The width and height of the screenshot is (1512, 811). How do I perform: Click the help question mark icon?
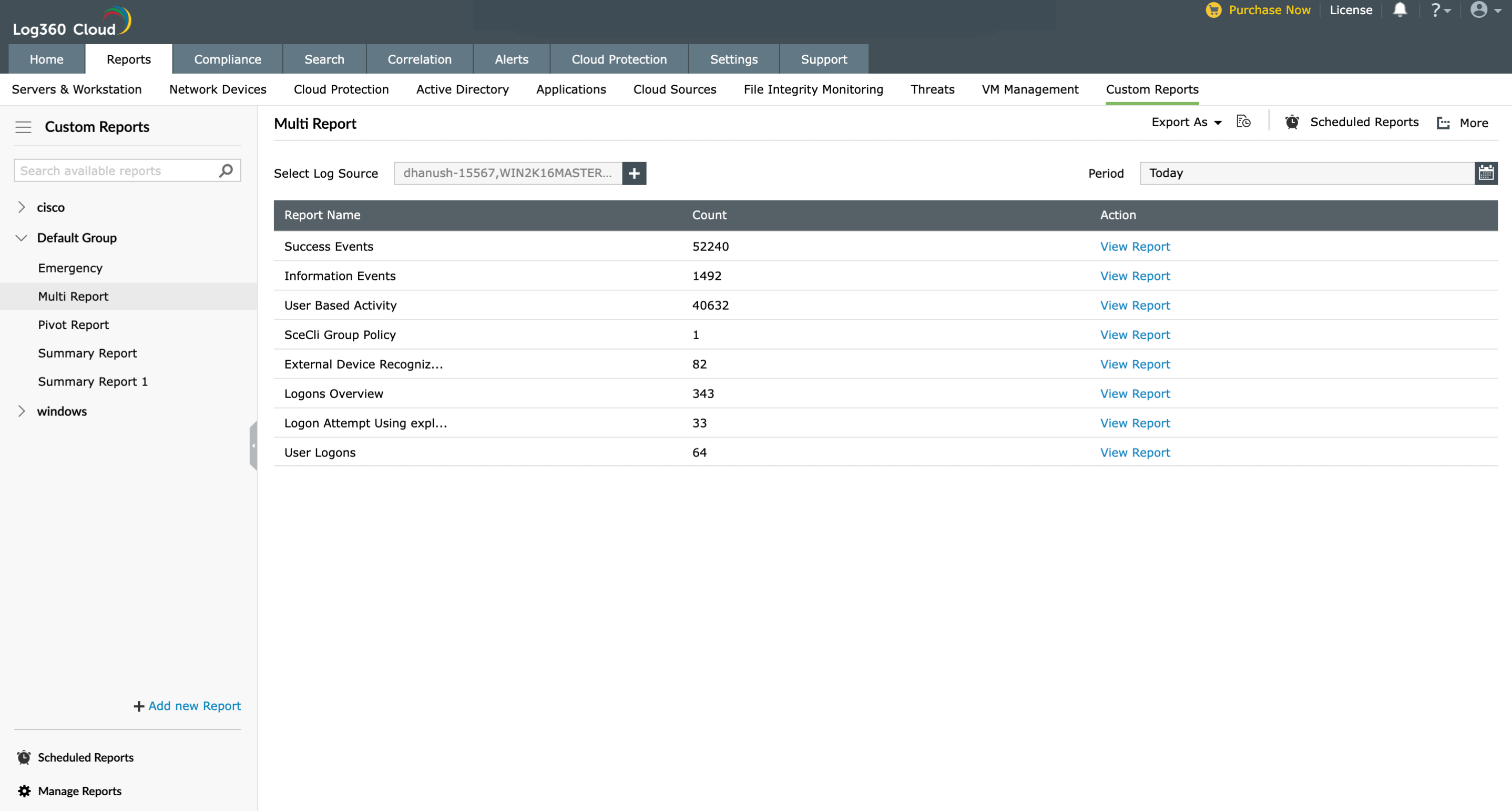(1436, 9)
